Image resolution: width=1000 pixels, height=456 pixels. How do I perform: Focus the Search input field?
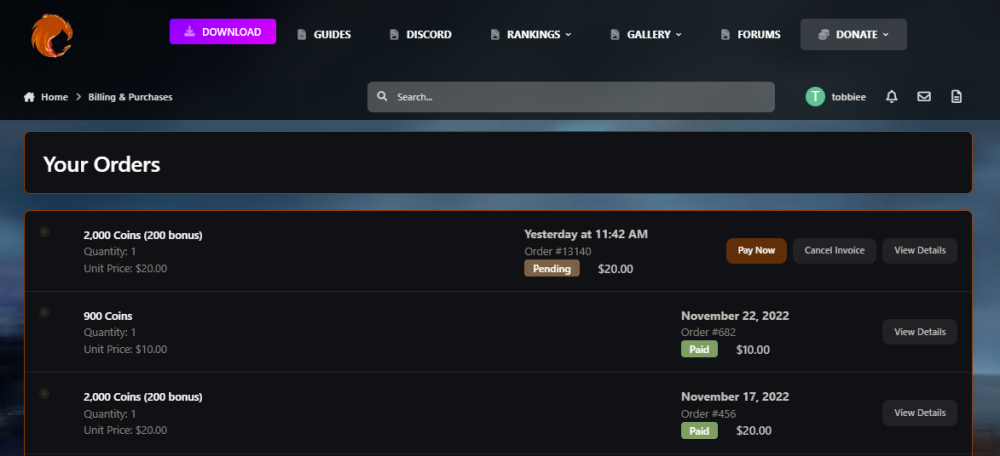(x=571, y=97)
